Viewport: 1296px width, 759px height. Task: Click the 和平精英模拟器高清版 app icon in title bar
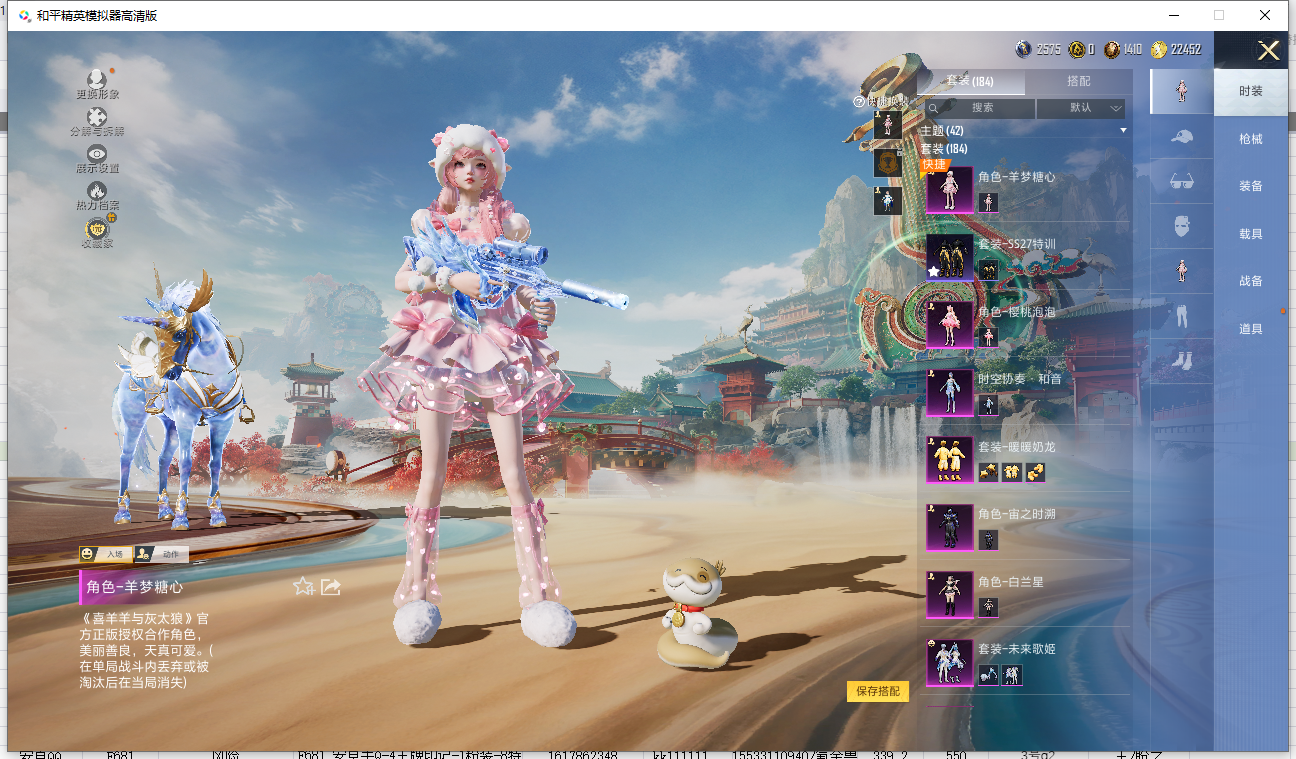pyautogui.click(x=24, y=15)
